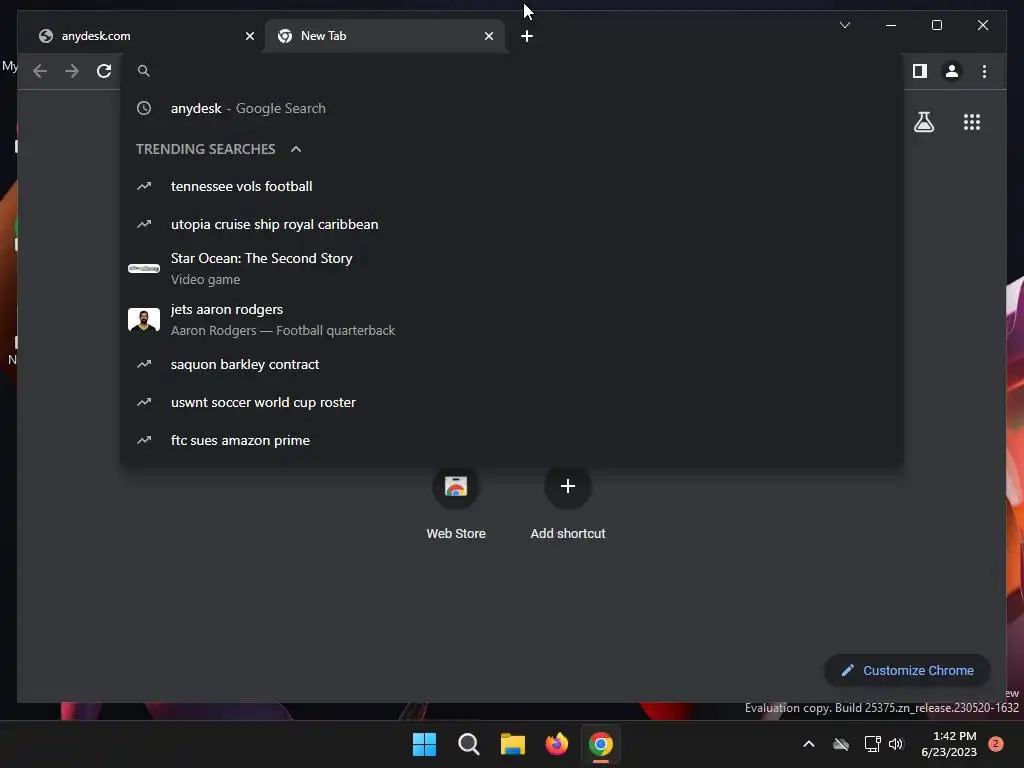Select ftc sues amazon prime suggestion
The image size is (1024, 768).
pos(512,440)
